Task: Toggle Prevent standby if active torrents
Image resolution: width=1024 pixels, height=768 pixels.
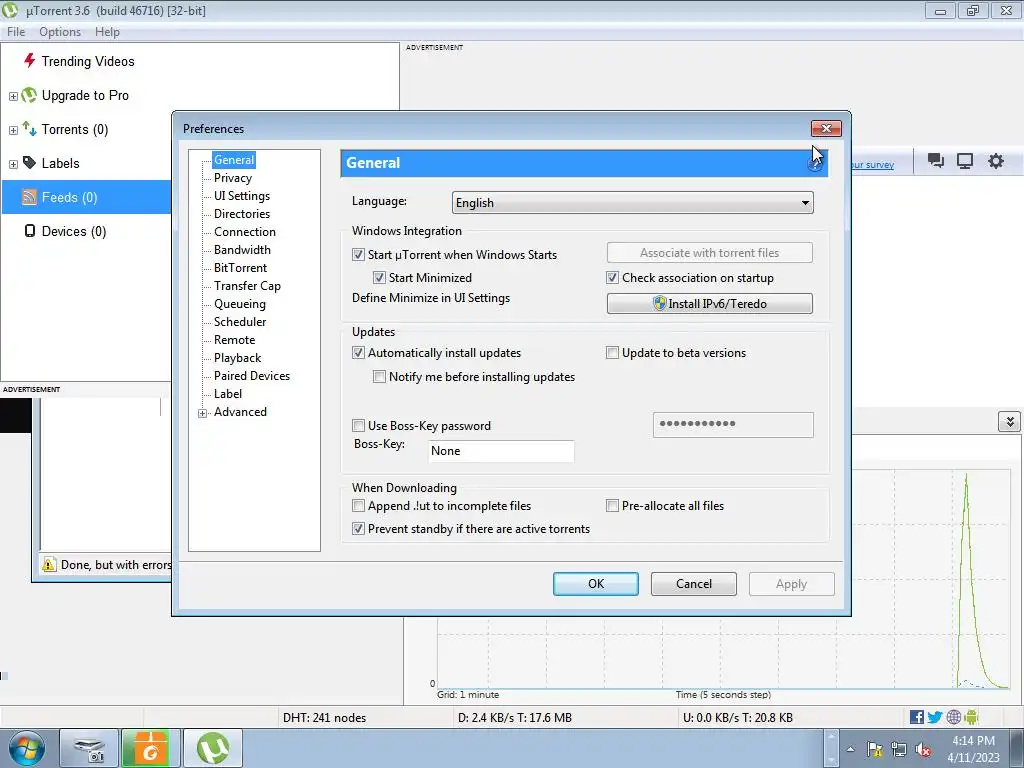Action: point(358,529)
